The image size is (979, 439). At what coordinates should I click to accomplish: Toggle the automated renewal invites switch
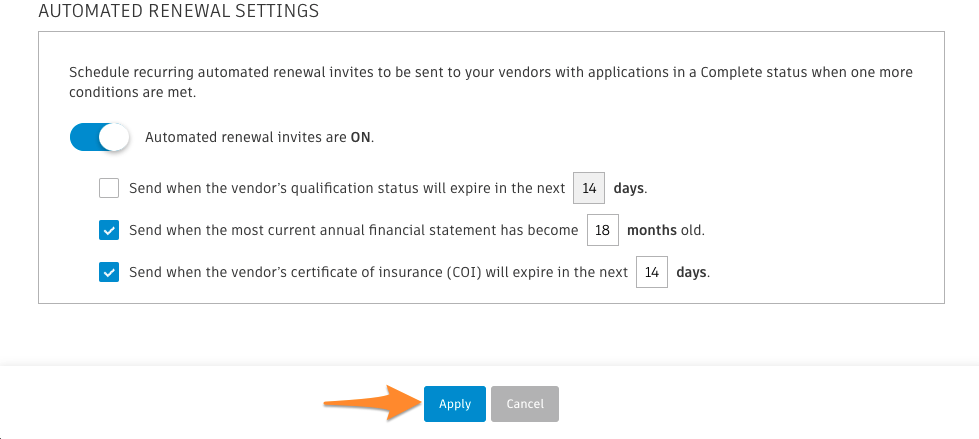(100, 137)
